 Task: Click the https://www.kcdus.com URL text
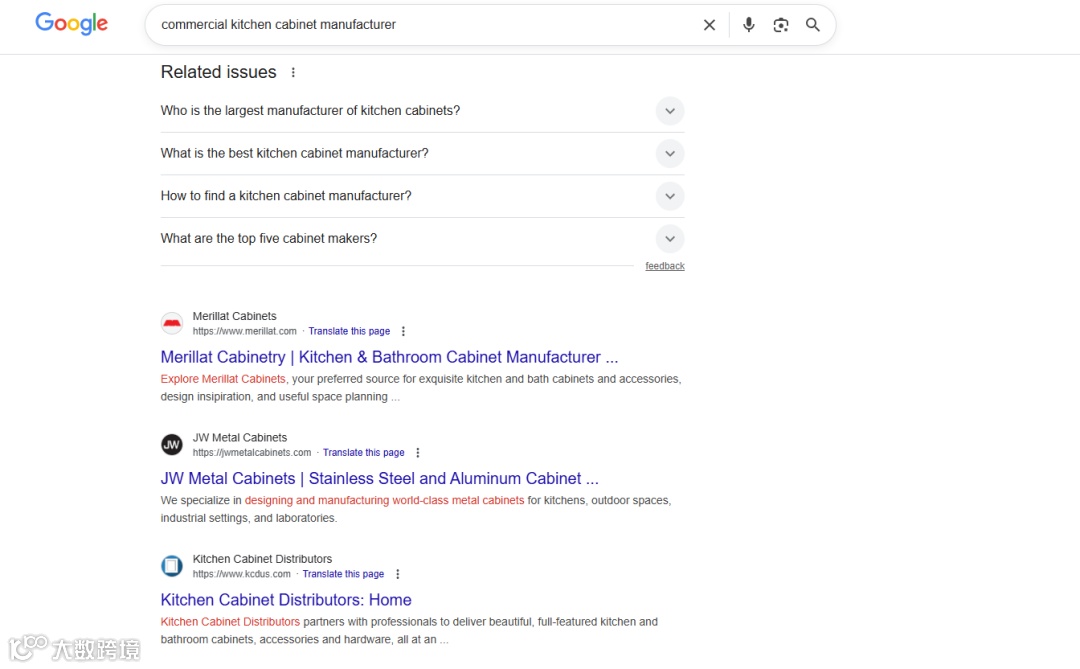coord(242,574)
